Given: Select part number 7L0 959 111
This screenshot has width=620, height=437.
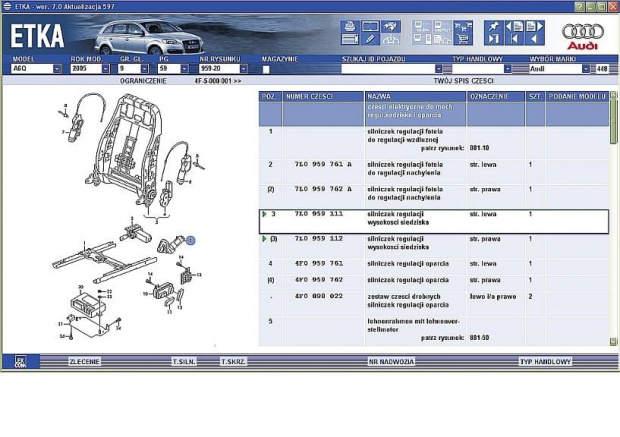Looking at the screenshot, I should click(x=319, y=214).
